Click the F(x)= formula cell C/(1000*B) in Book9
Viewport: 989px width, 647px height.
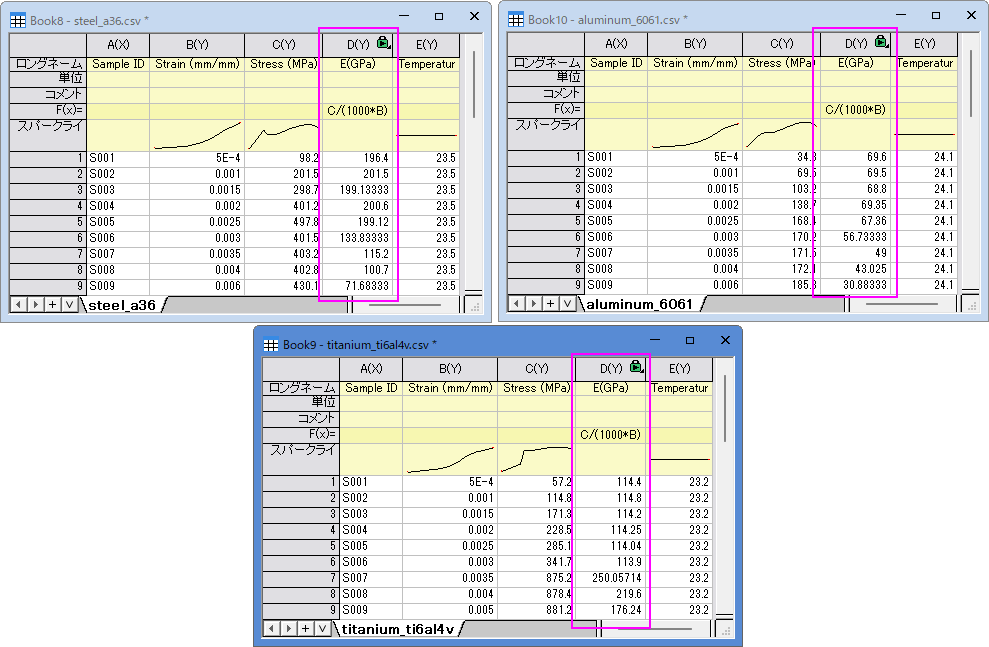pyautogui.click(x=611, y=434)
